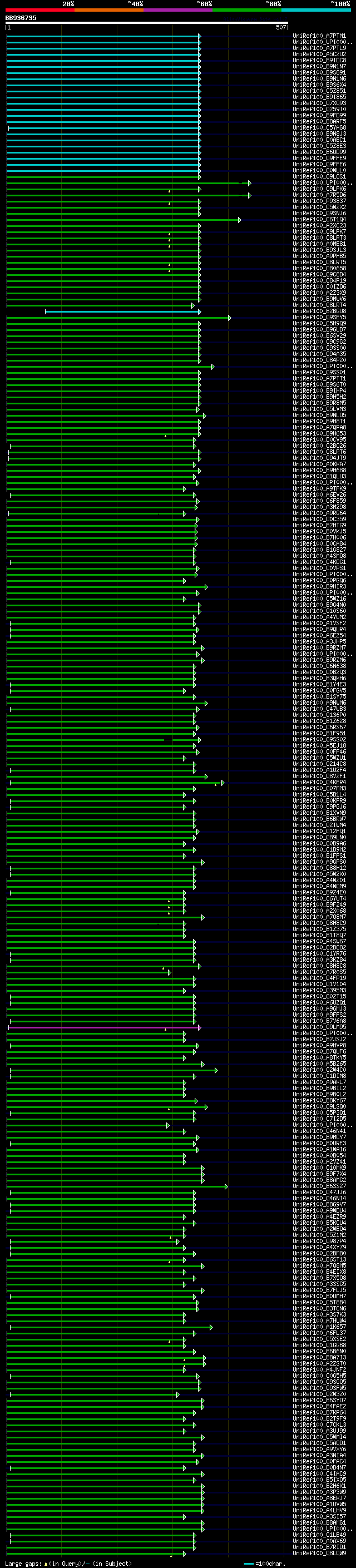Click the cyan alignment bar for B2BGU8

123,311
